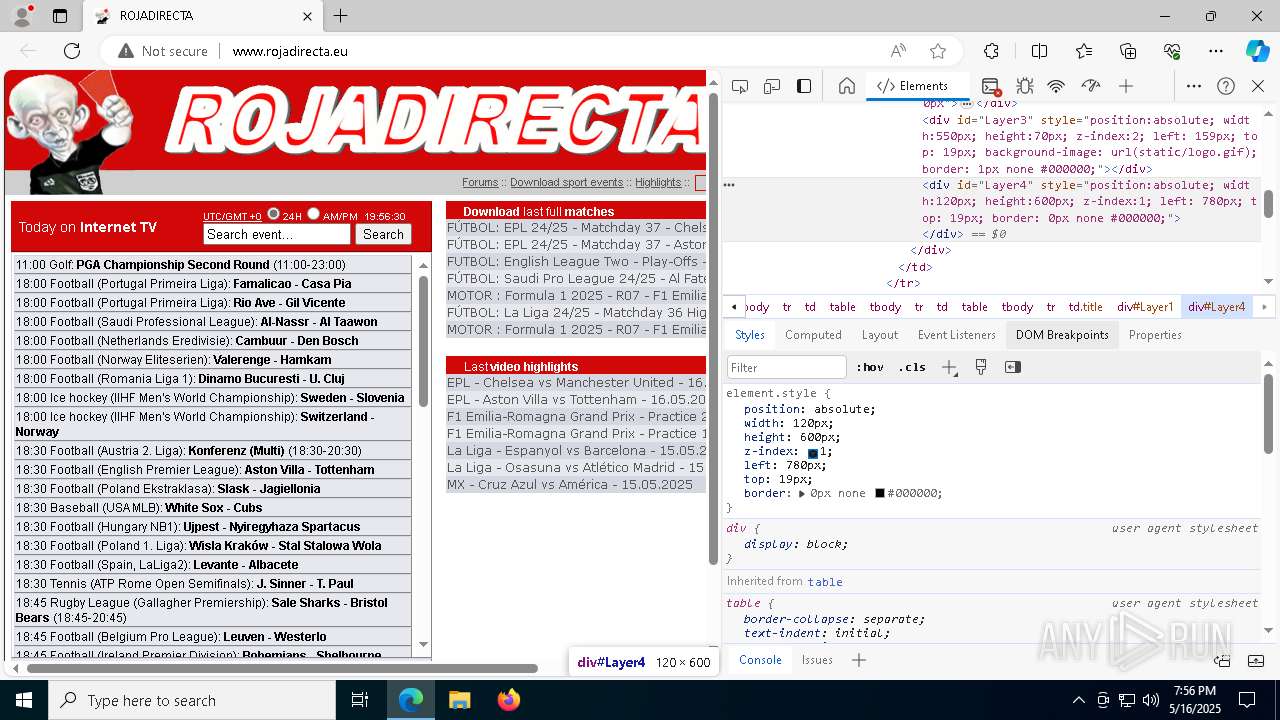The image size is (1280, 720).
Task: Switch to the Layout tab
Action: click(x=880, y=335)
